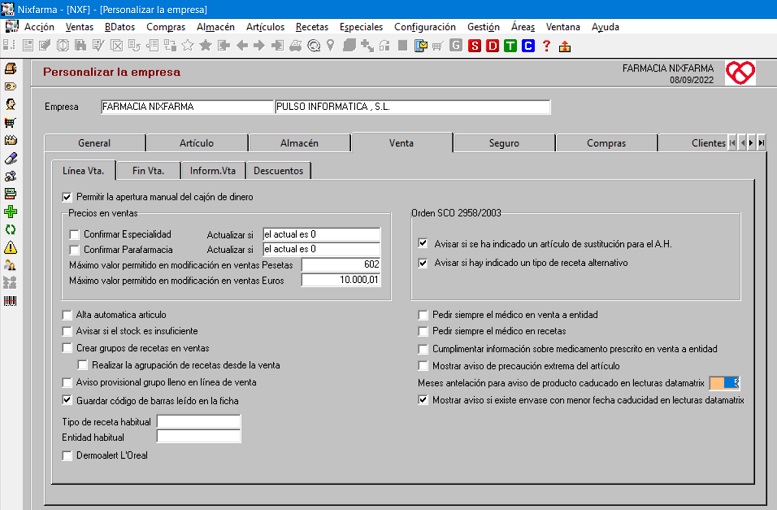Click the sidebar factory building icon
This screenshot has height=510, width=777.
[x=10, y=140]
